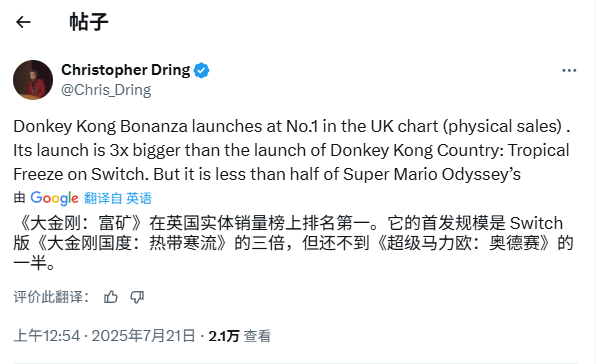Rate the translation with thumbs down
Viewport: 597px width, 364px height.
tap(137, 297)
